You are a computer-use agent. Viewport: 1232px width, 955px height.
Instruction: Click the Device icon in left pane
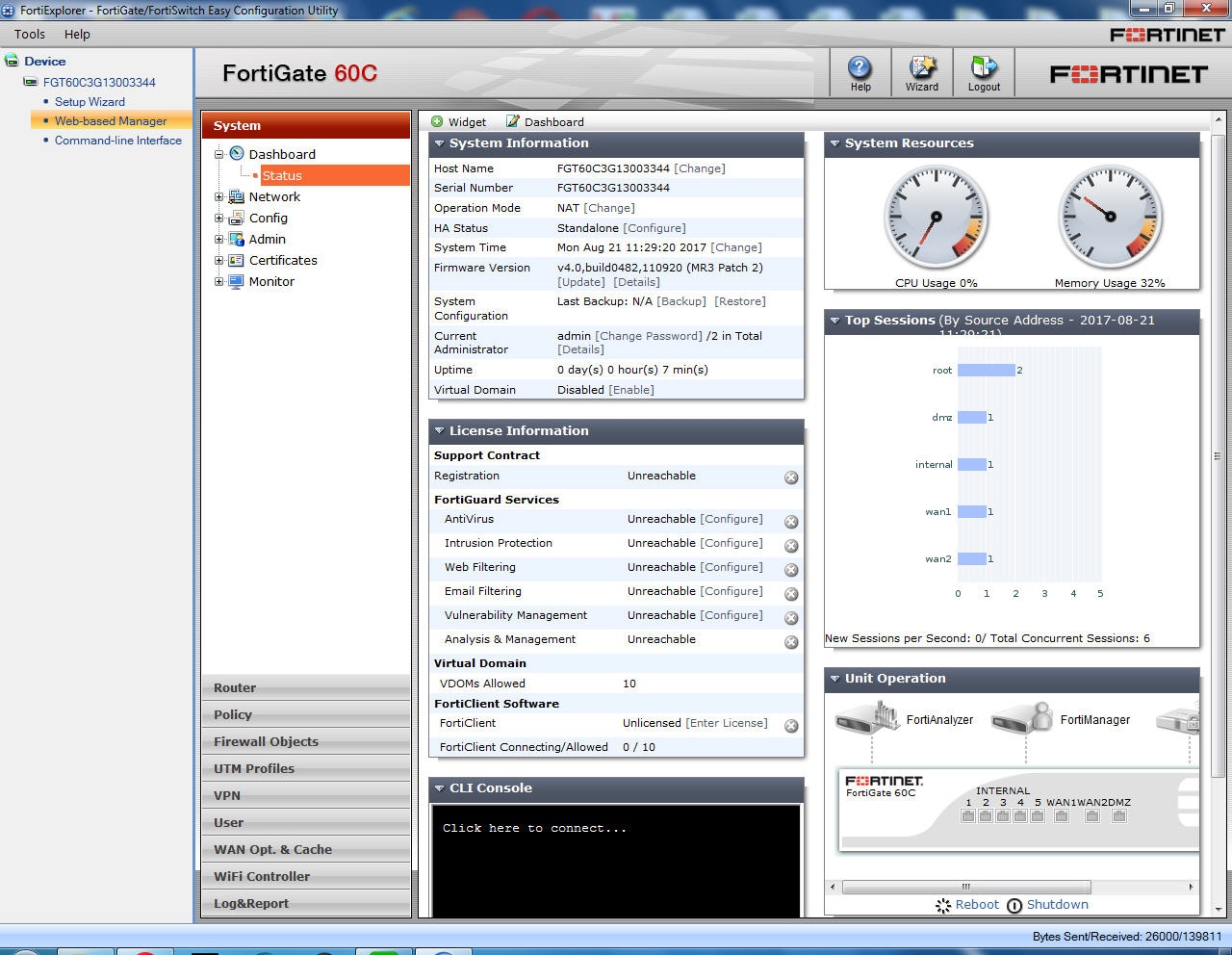(12, 61)
